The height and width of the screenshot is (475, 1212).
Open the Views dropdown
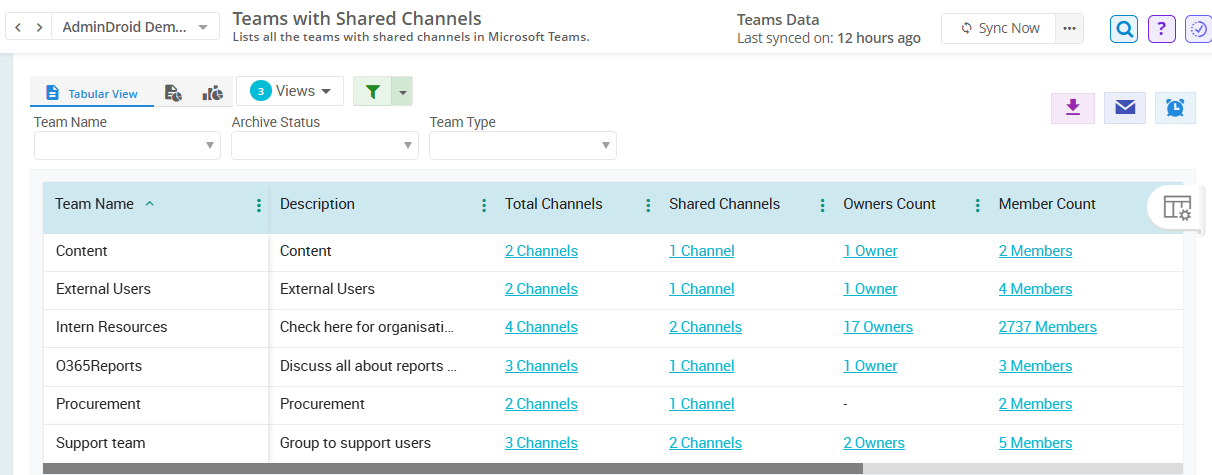(x=290, y=91)
